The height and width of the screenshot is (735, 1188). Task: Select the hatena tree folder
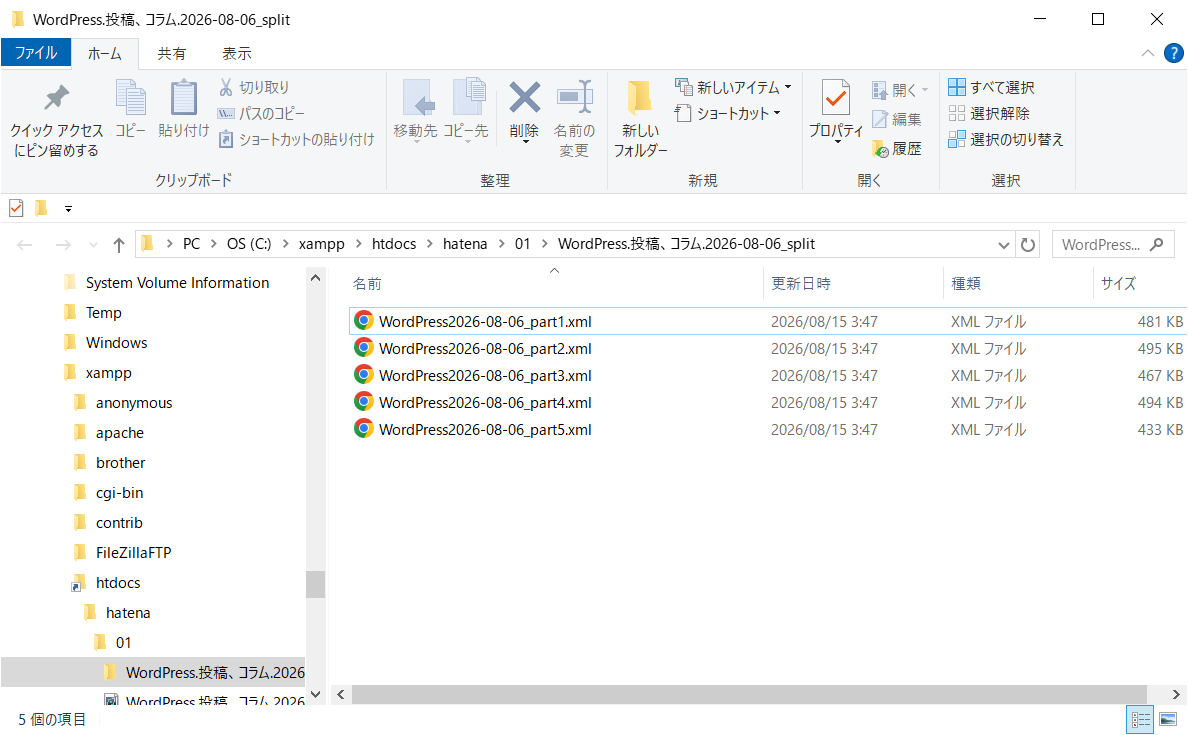(127, 612)
